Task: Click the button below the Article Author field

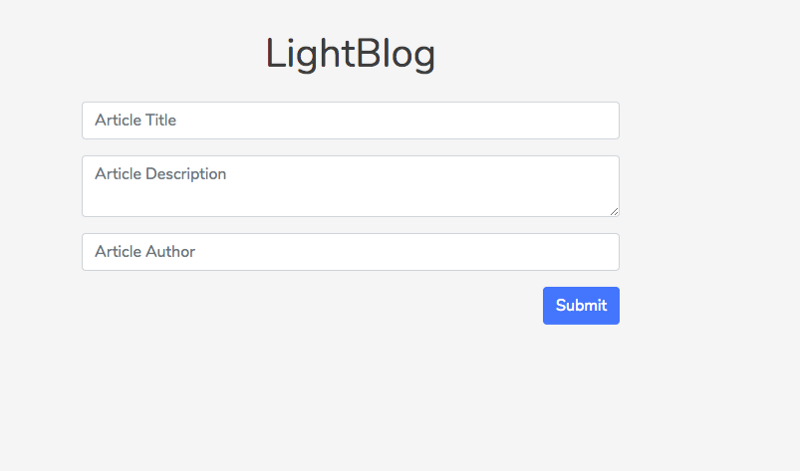Action: (581, 306)
